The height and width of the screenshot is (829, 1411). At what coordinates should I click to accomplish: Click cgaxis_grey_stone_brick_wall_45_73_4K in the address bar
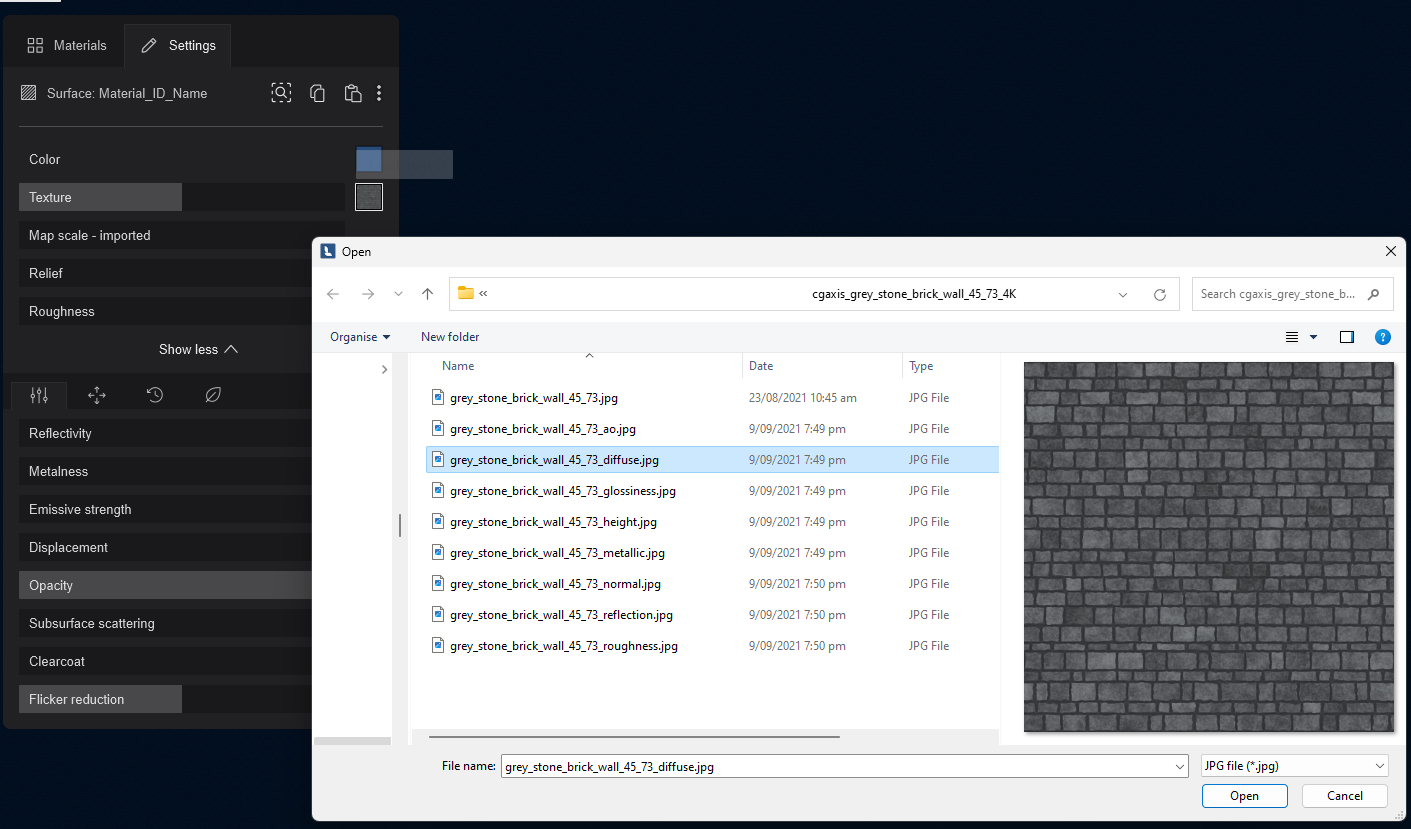pos(914,294)
